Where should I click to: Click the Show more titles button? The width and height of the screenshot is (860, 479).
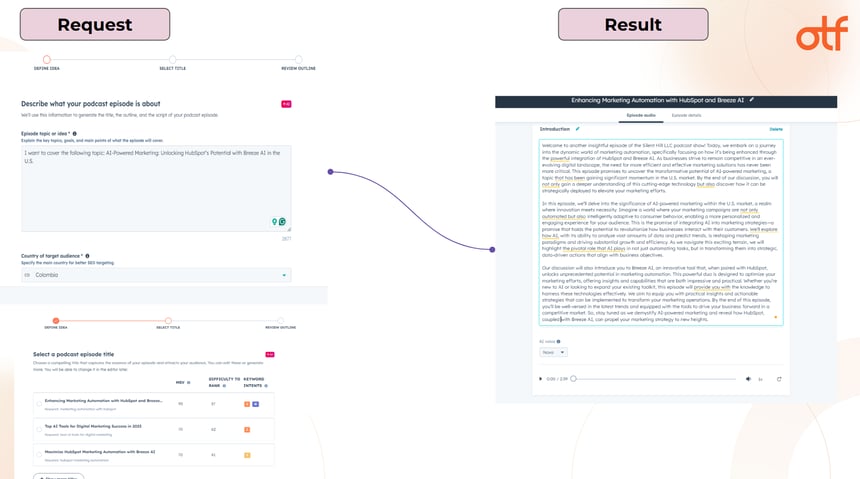coord(58,476)
